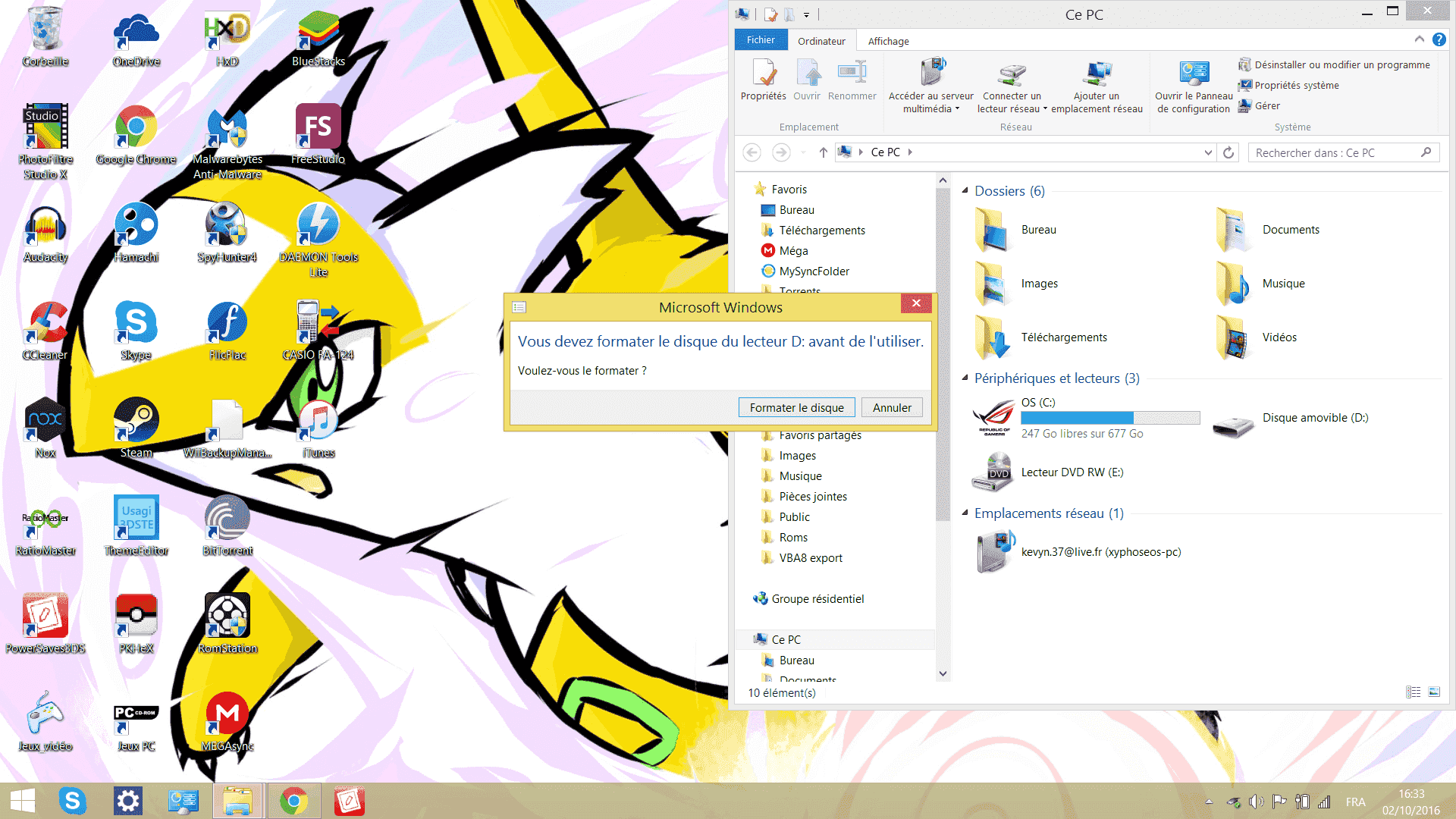Collapse the ribbon with chevron

[x=1419, y=39]
